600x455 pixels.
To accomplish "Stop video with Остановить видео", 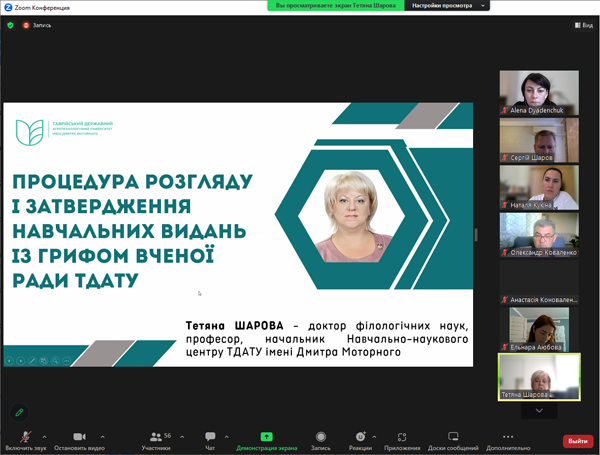I will [79, 440].
